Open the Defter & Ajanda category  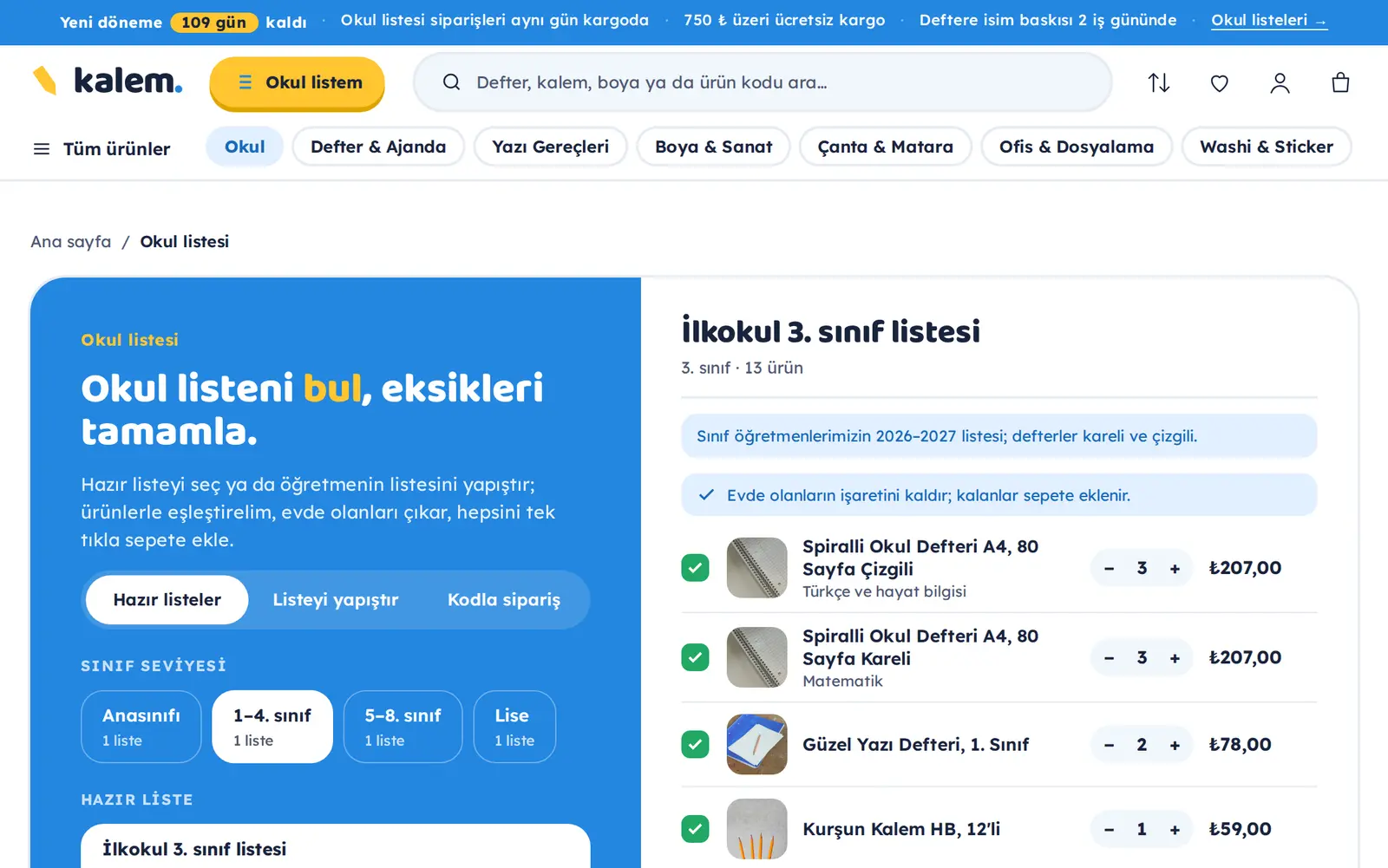tap(378, 147)
